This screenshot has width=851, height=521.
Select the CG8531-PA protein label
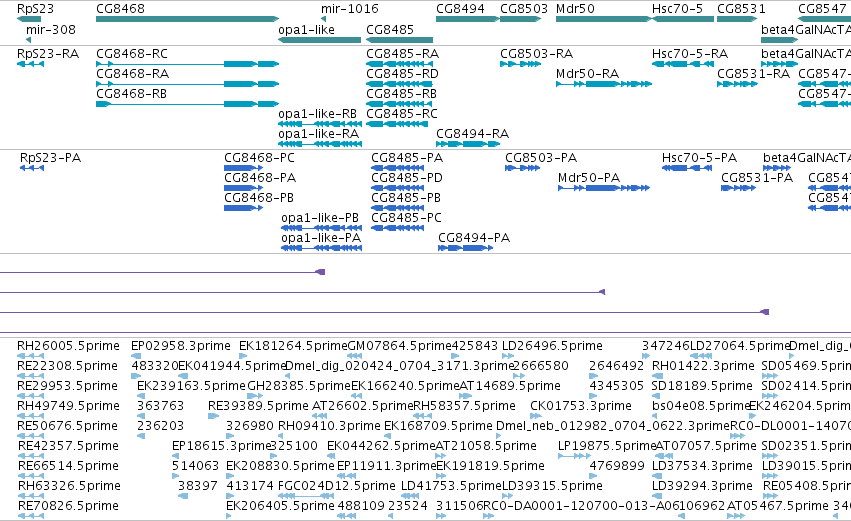tap(757, 178)
